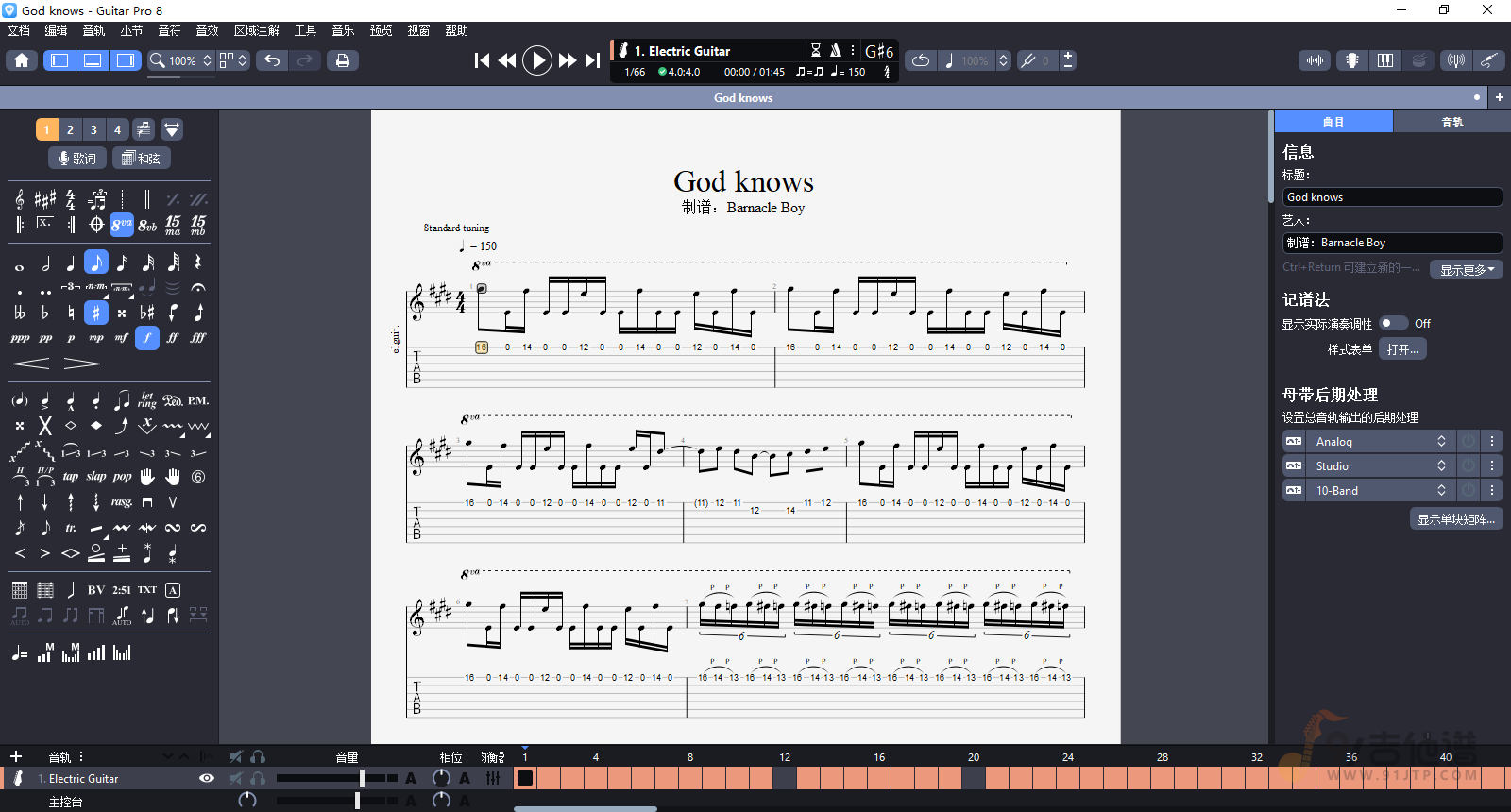Image resolution: width=1511 pixels, height=812 pixels.
Task: Open the zoom 100% dropdown
Action: pyautogui.click(x=181, y=60)
